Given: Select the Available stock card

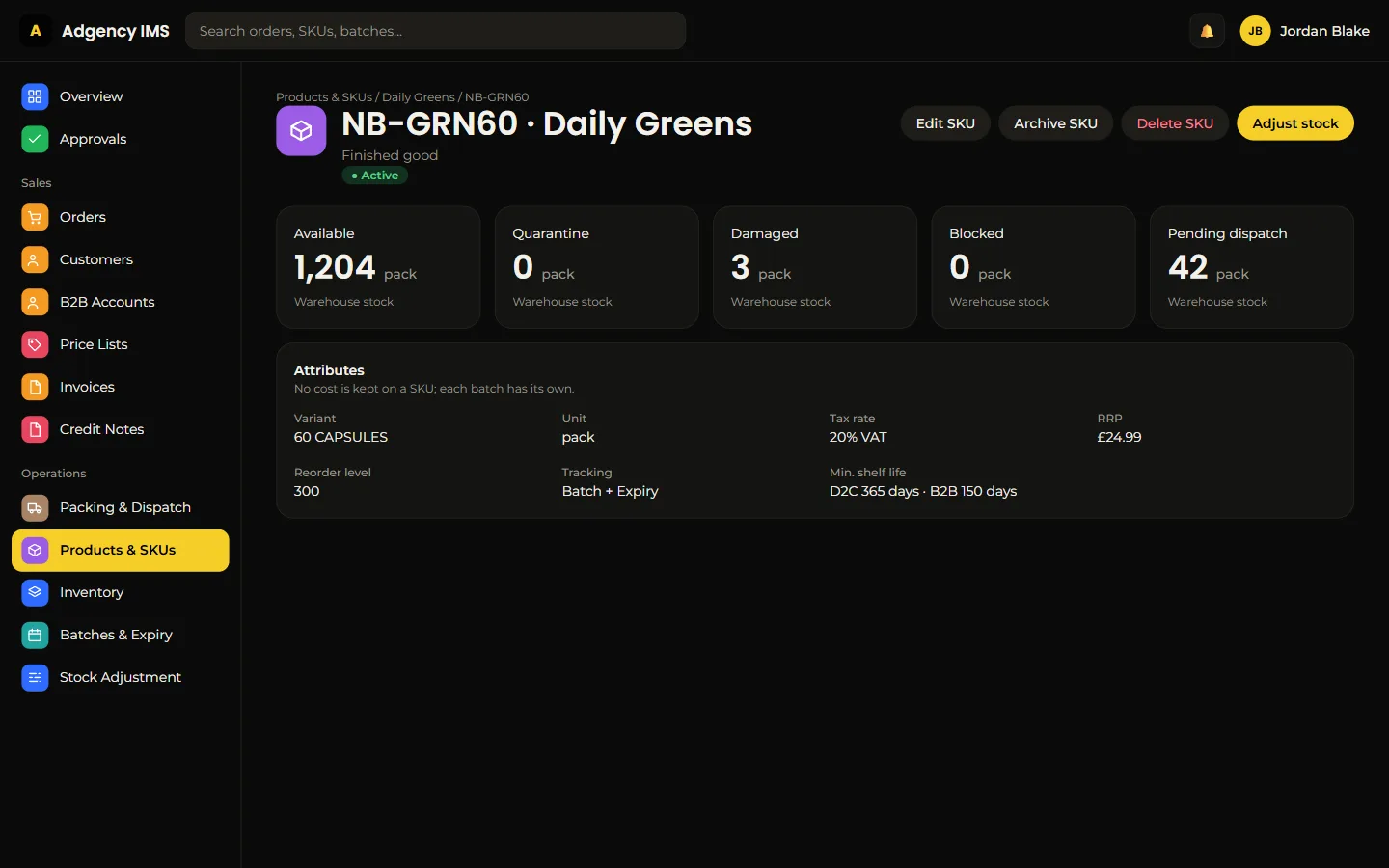Looking at the screenshot, I should 378,267.
